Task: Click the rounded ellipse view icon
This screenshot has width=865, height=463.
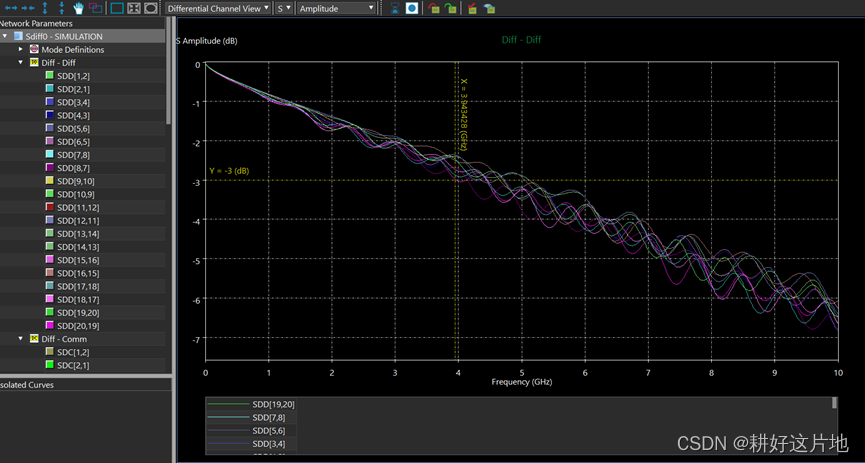Action: point(151,8)
